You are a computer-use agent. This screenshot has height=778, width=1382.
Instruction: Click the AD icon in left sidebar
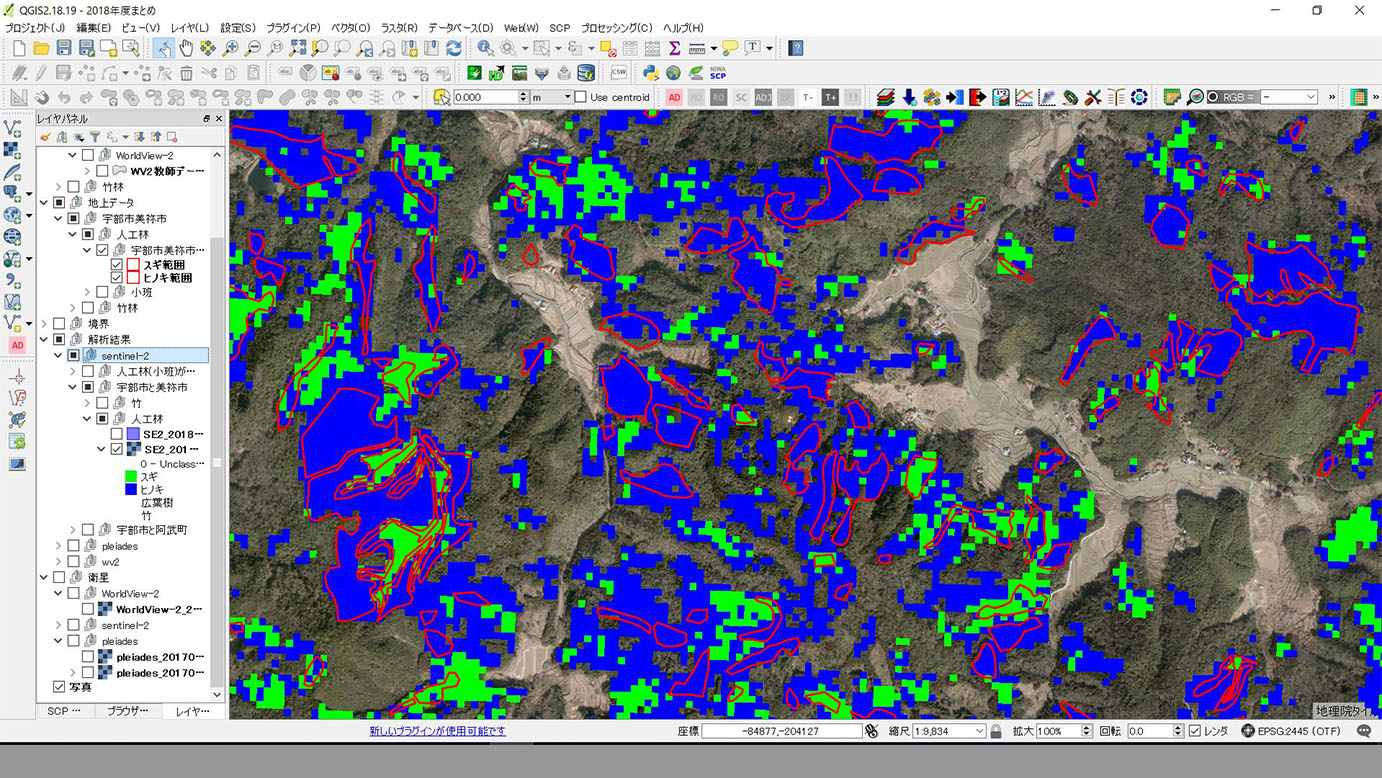[x=17, y=345]
